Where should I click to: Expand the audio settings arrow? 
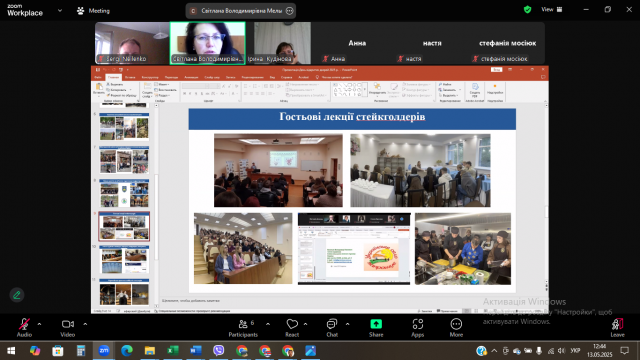click(x=39, y=324)
